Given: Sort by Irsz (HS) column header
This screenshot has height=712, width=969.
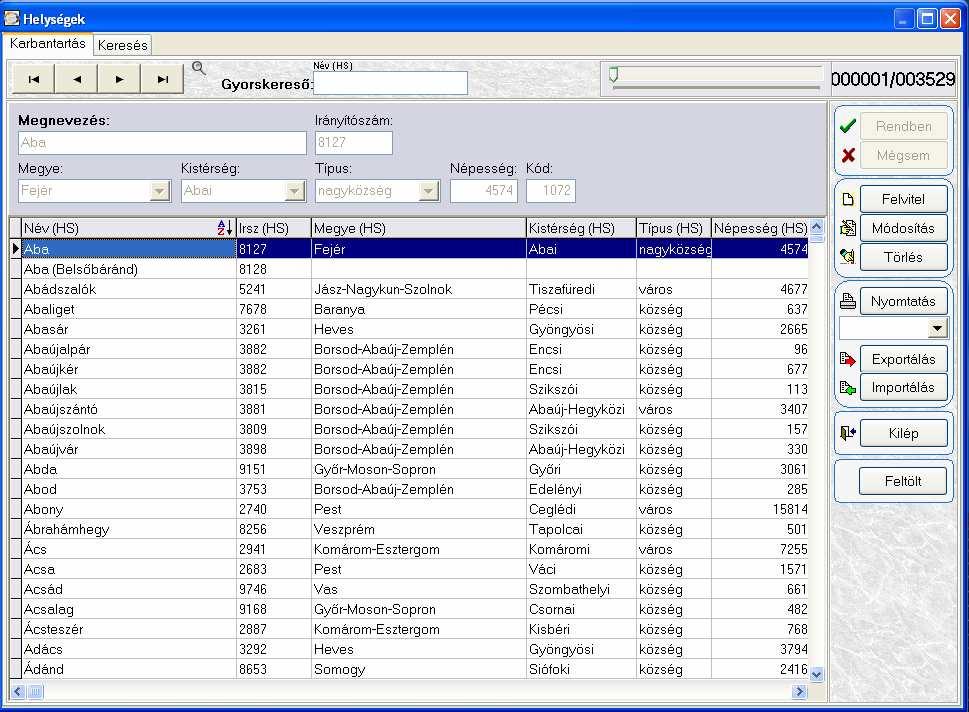Looking at the screenshot, I should 274,228.
